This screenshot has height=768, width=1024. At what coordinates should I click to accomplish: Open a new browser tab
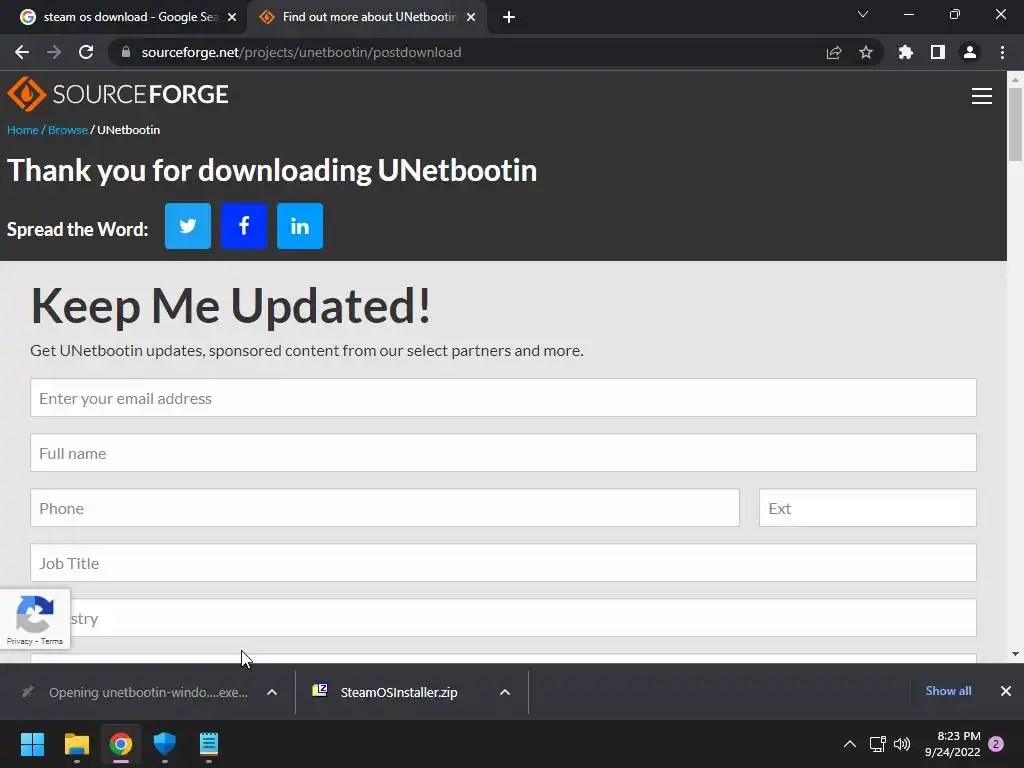pyautogui.click(x=509, y=17)
